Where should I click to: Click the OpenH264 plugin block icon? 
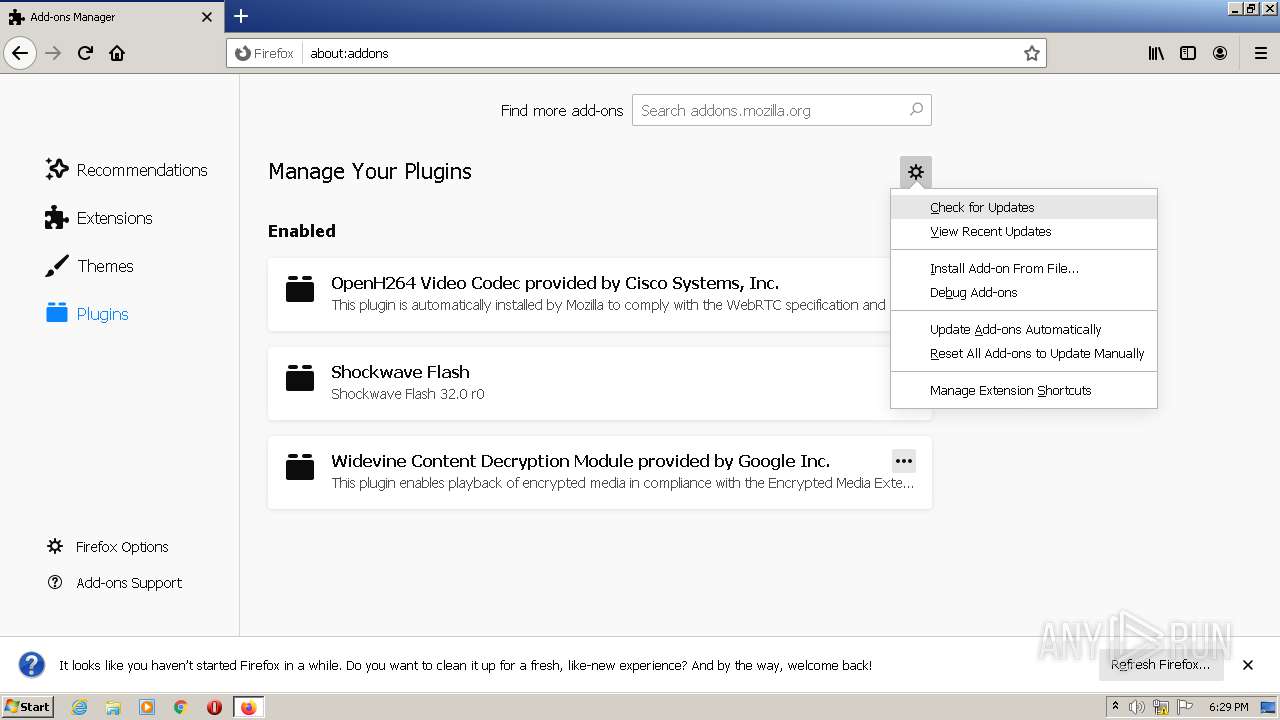click(x=300, y=289)
